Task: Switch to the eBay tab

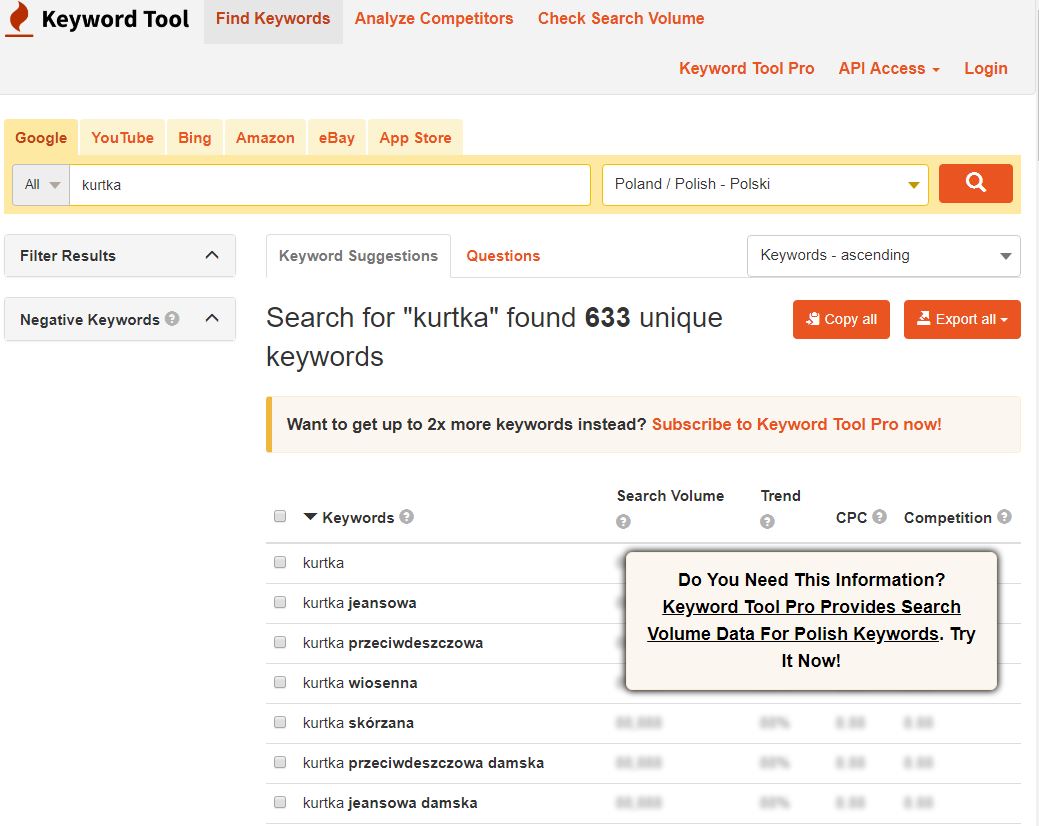Action: (337, 138)
